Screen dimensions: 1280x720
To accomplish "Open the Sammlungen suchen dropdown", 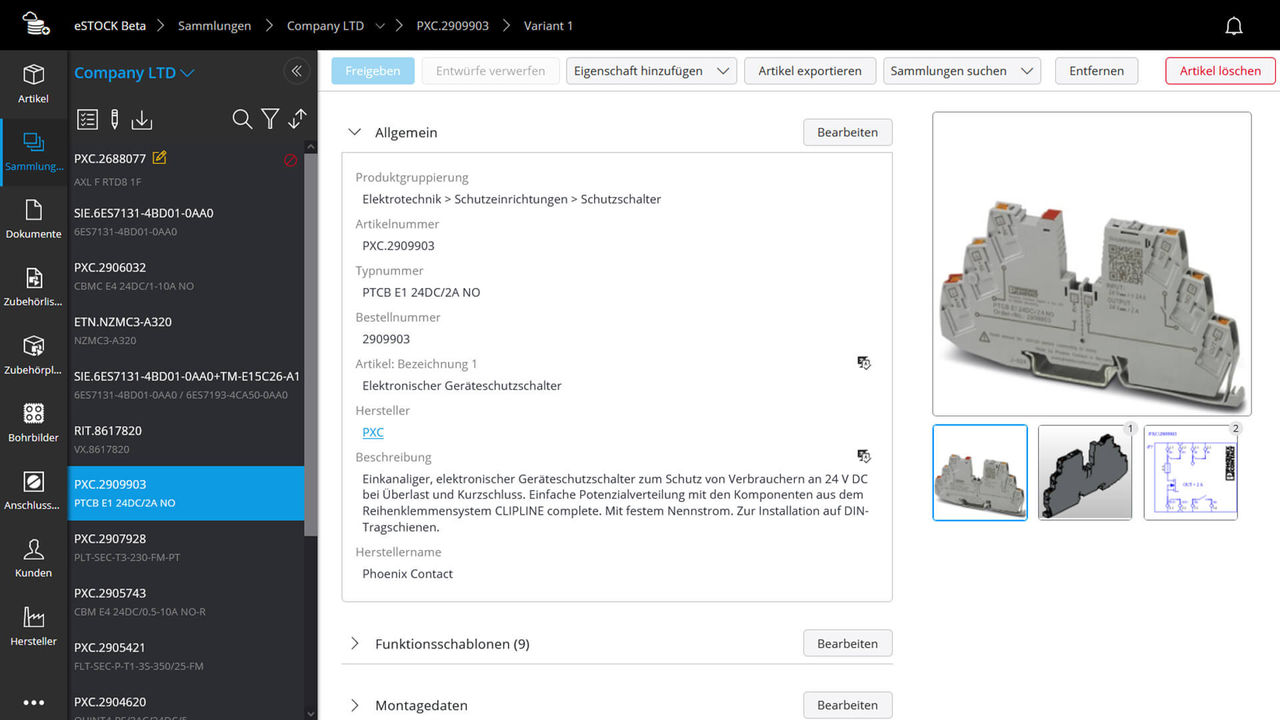I will [961, 71].
